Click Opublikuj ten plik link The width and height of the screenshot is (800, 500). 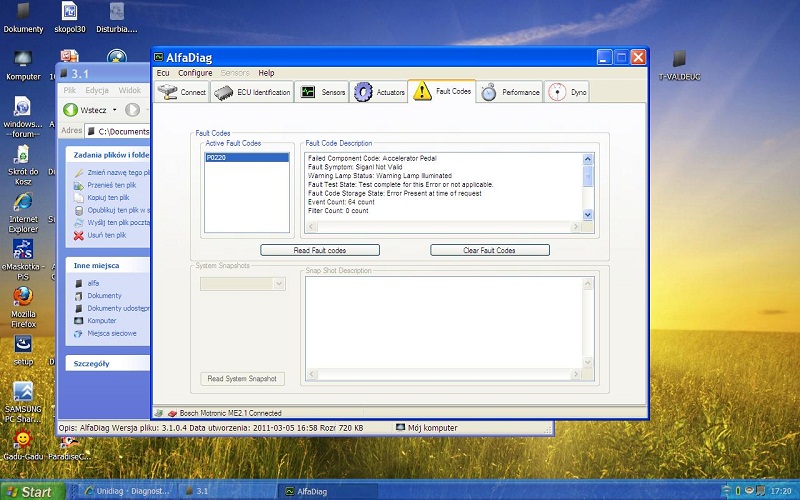[x=118, y=210]
